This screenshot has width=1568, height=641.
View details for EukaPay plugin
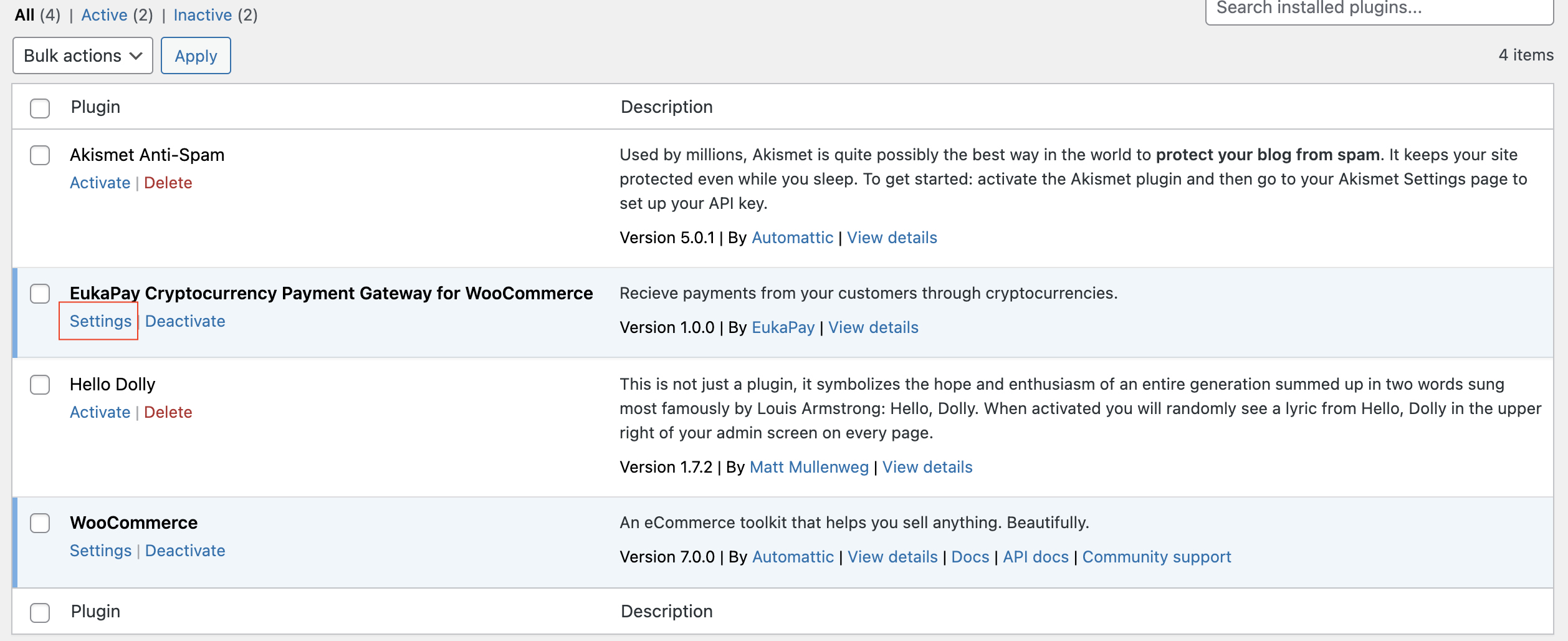click(873, 327)
